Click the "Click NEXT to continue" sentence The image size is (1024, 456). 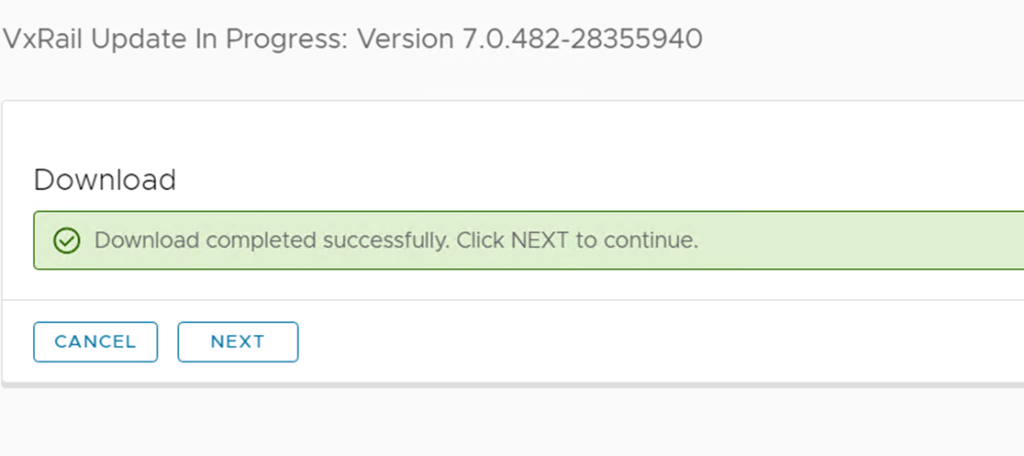tap(577, 241)
